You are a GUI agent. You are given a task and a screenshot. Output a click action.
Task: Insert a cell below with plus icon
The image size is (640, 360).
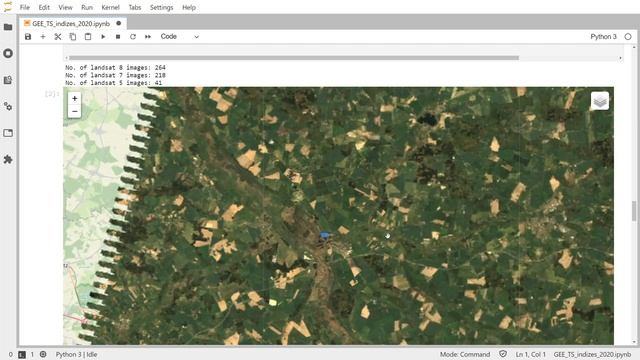click(43, 37)
